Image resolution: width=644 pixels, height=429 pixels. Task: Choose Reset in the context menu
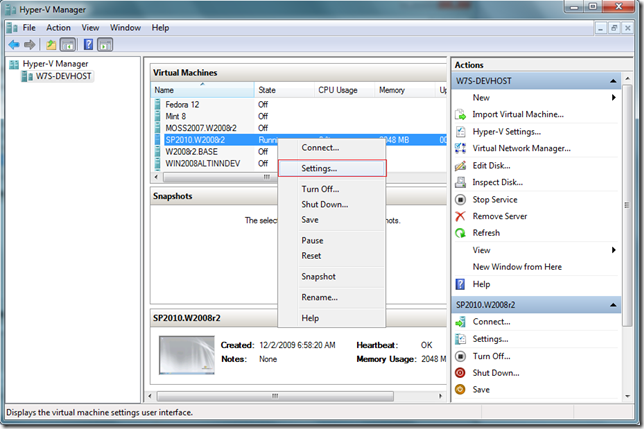[x=332, y=256]
